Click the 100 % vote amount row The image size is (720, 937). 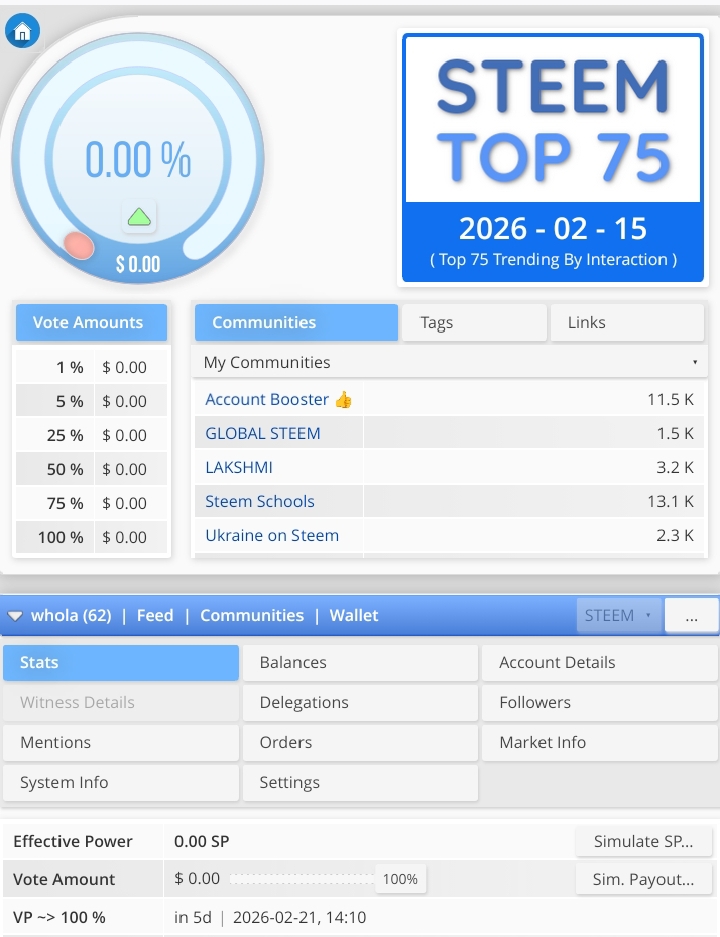[x=91, y=538]
